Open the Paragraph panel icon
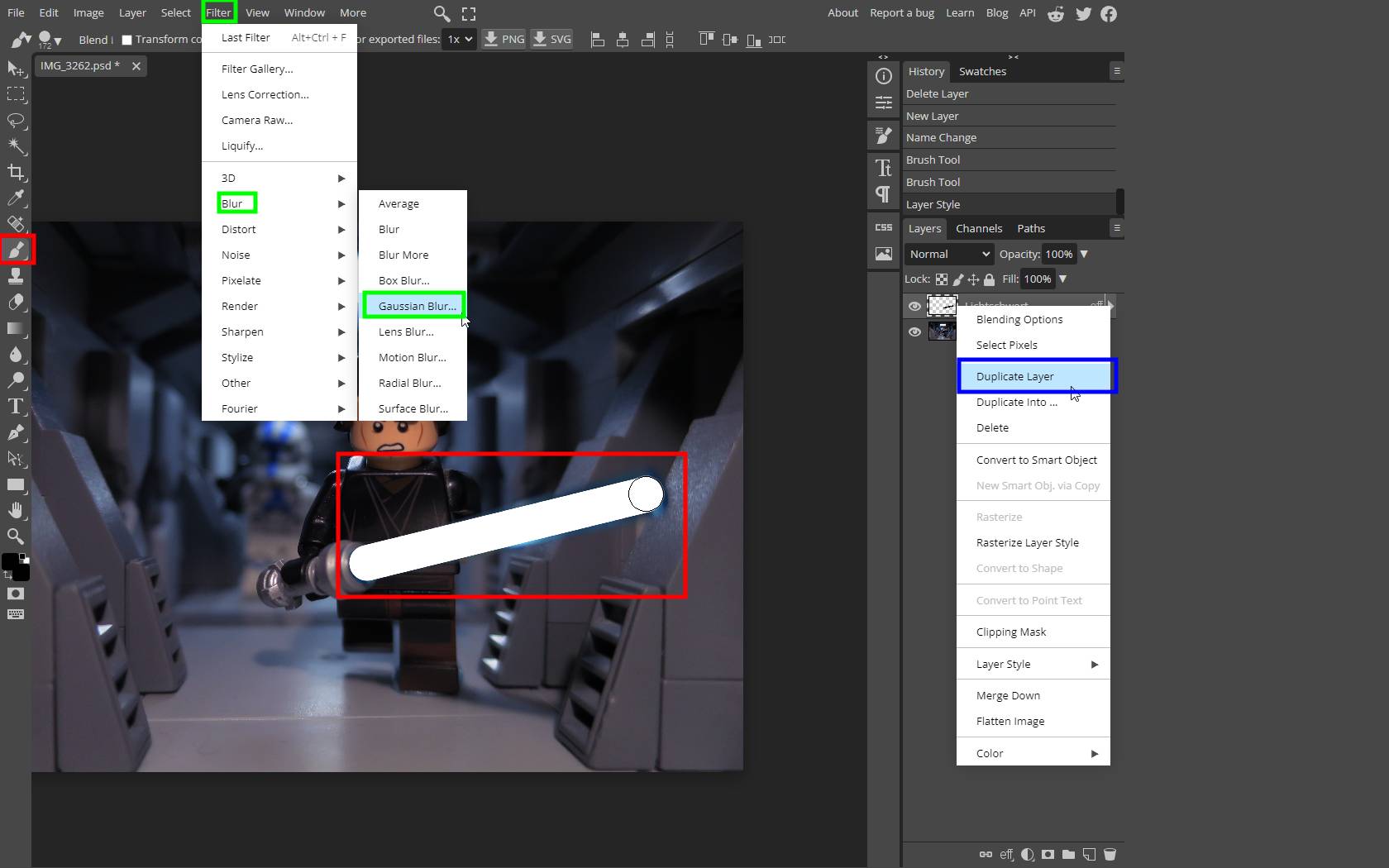1389x868 pixels. point(884,194)
